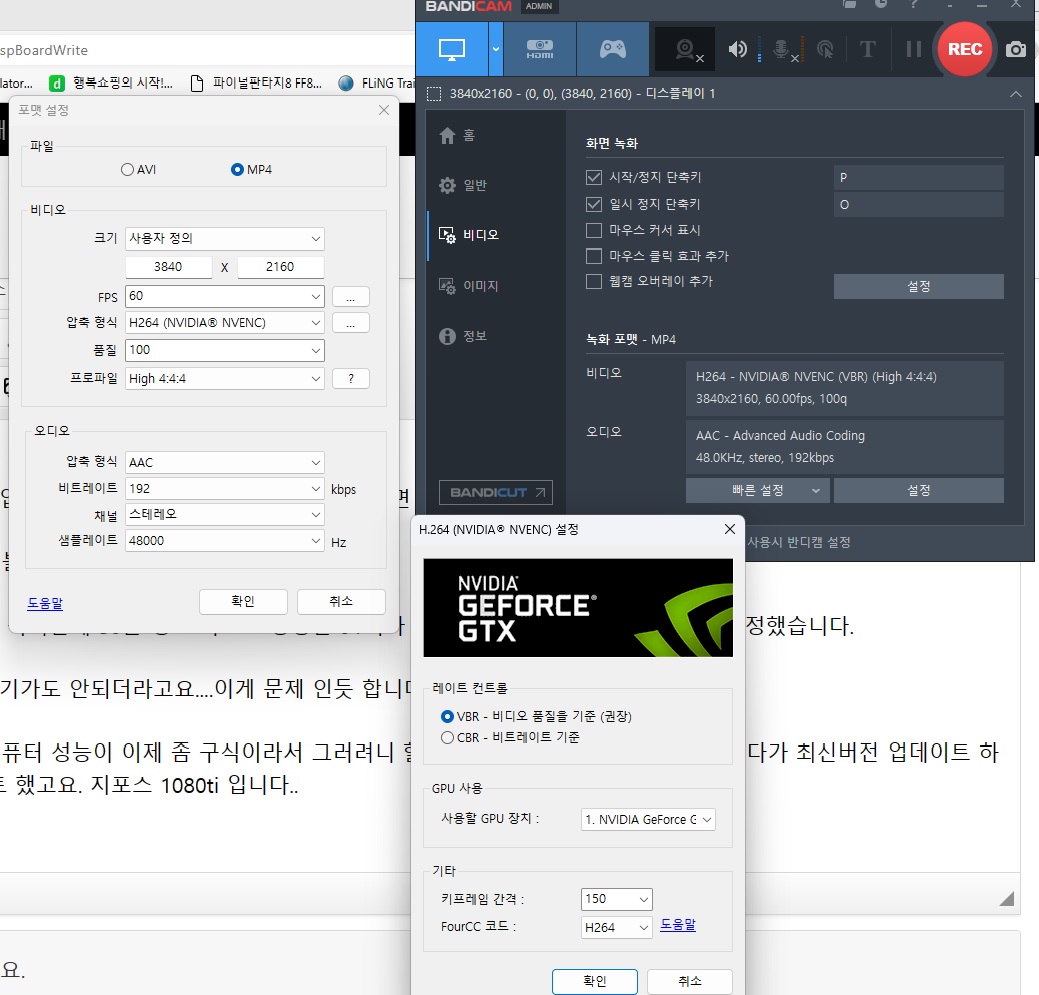
Task: Open the BANDICUT link button
Action: click(496, 492)
